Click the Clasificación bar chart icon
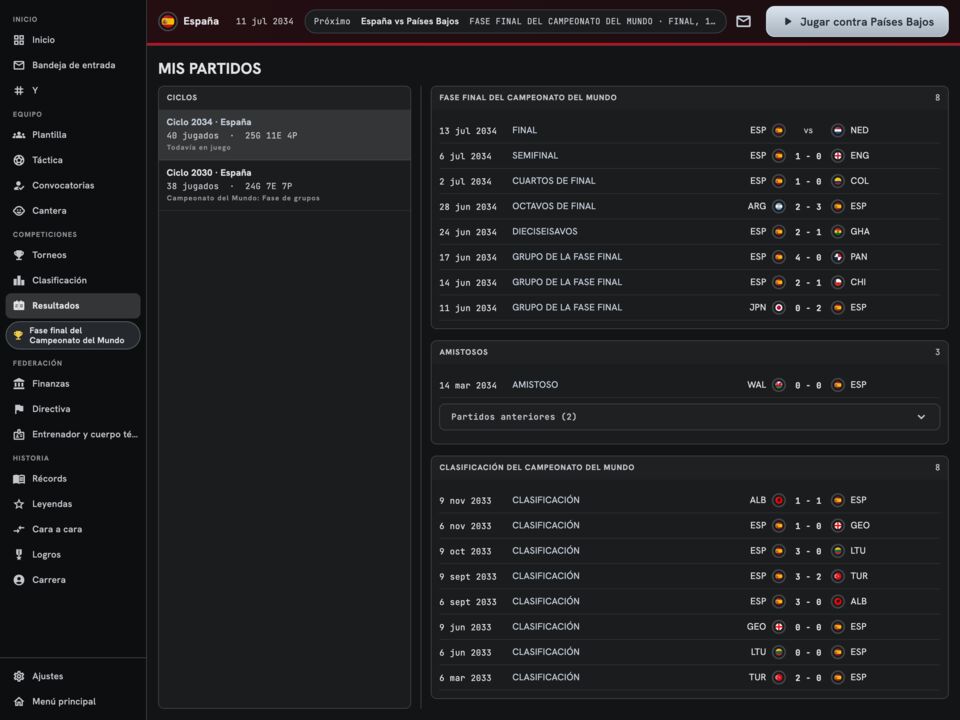Viewport: 960px width, 720px height. [x=19, y=280]
